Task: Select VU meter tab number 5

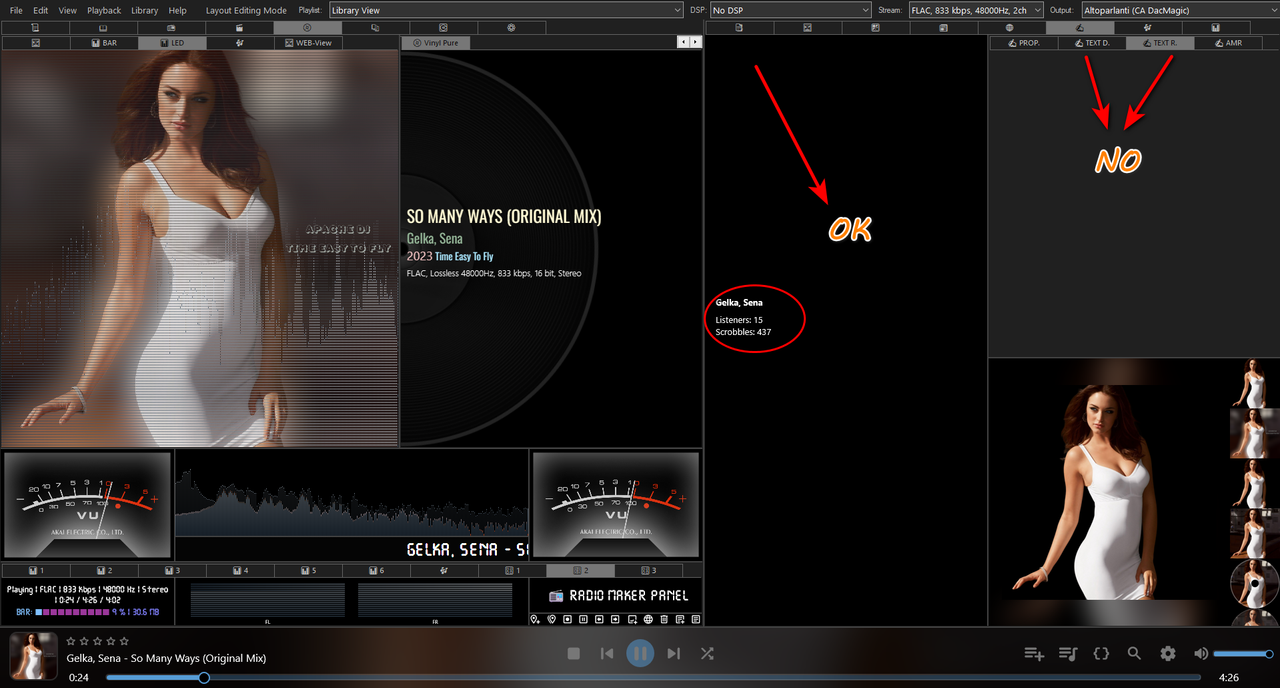Action: tap(308, 571)
